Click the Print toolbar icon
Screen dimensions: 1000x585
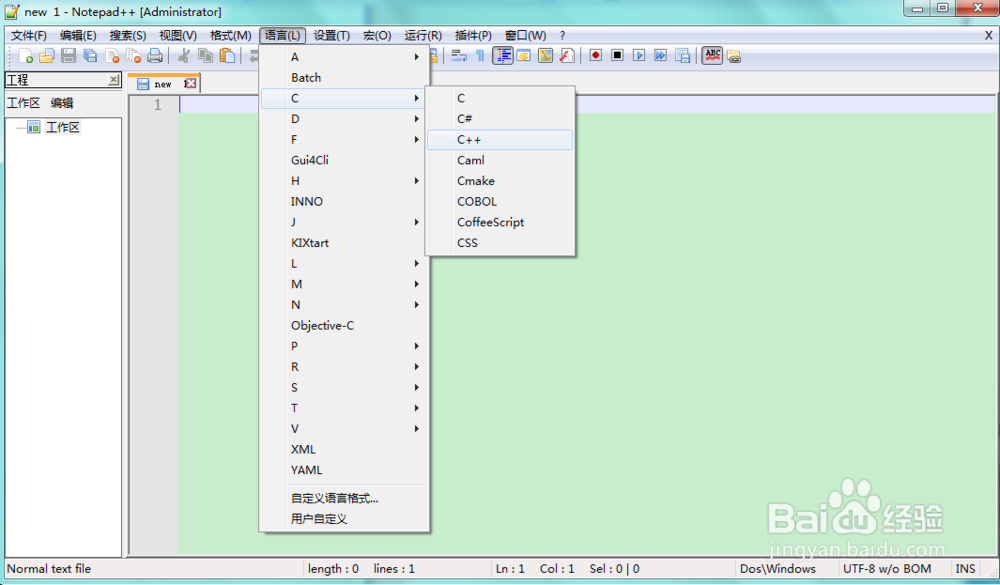(155, 56)
